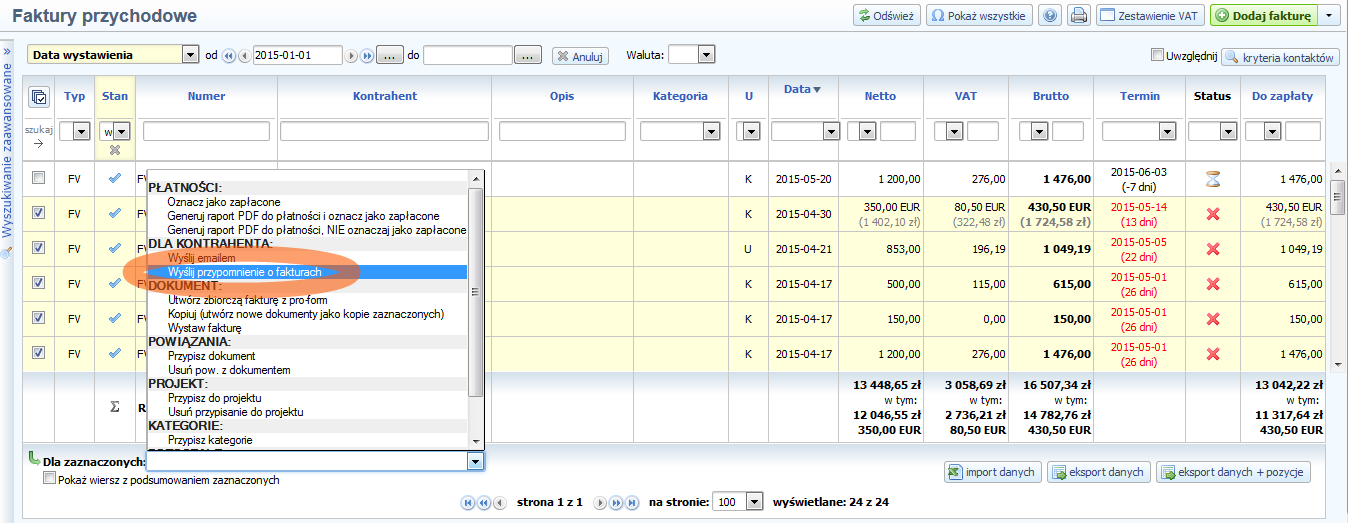Go to the next page arrow icon
This screenshot has height=523, width=1348.
coord(601,502)
